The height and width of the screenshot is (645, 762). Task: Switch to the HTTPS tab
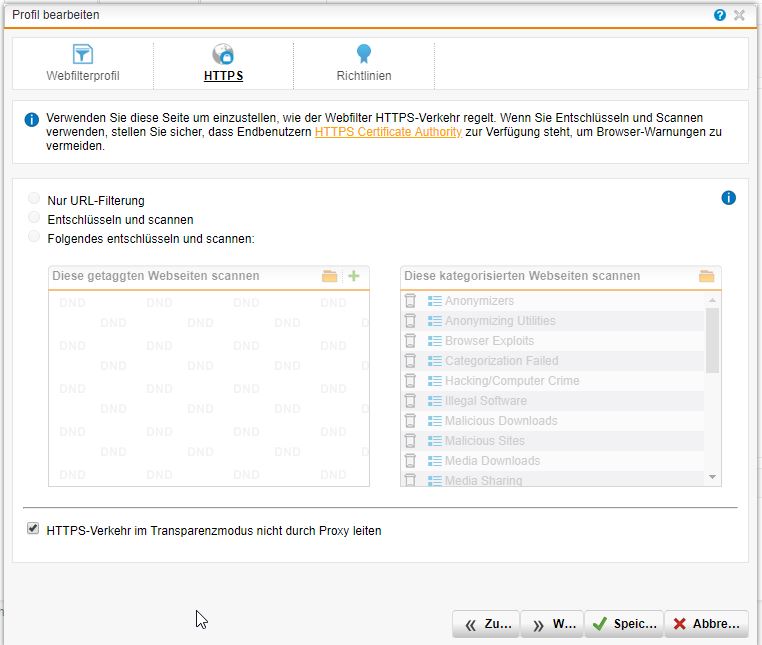point(223,64)
